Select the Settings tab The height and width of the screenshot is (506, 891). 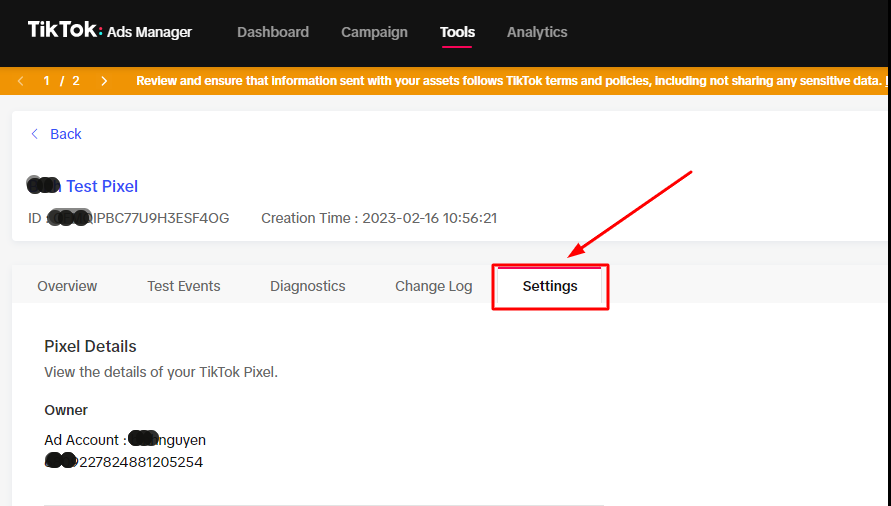(550, 286)
